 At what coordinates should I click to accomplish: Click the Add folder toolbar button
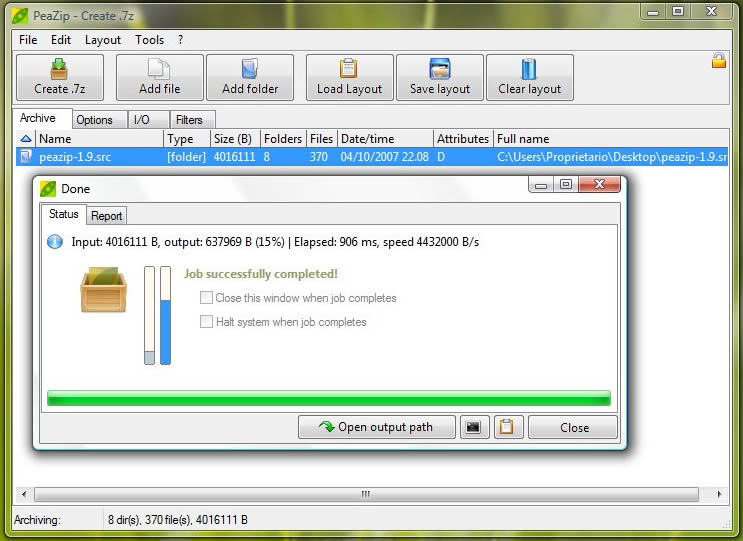(250, 77)
